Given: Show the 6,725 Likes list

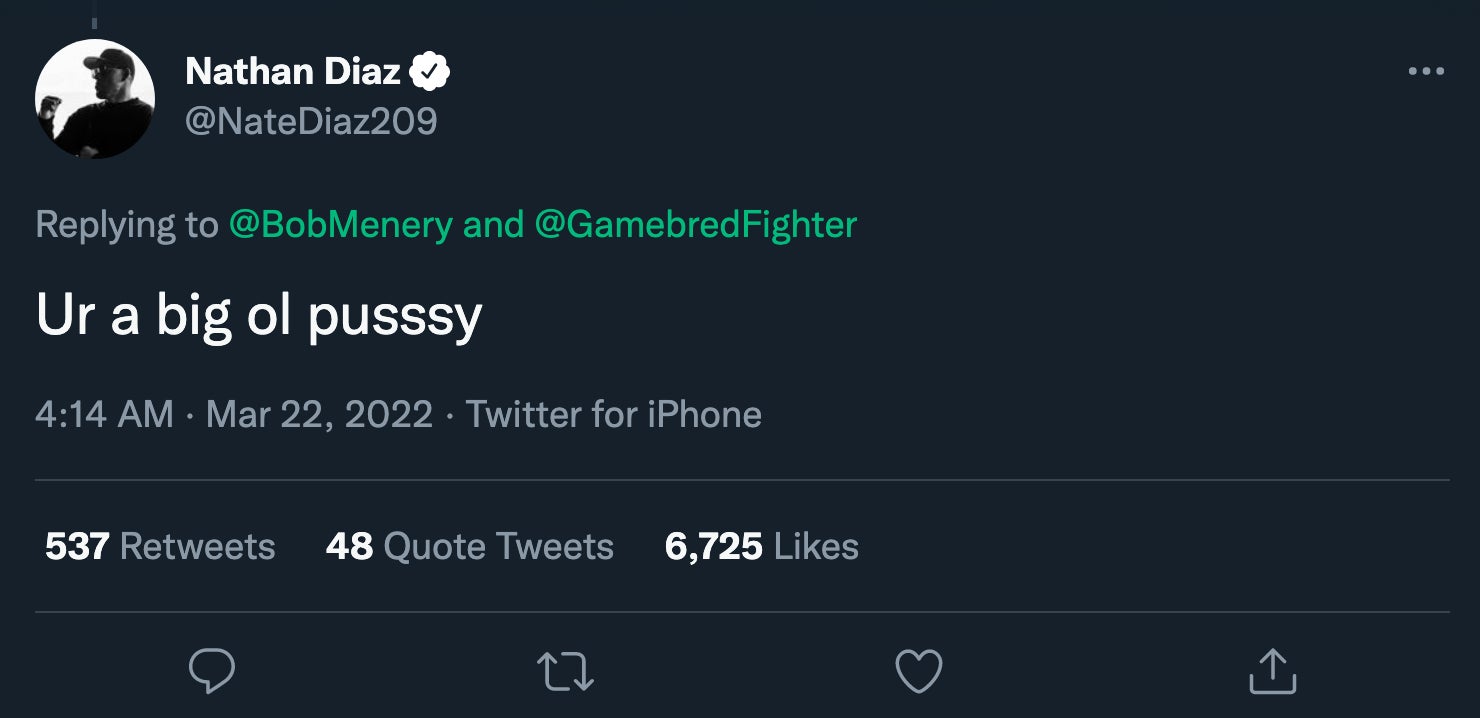Looking at the screenshot, I should click(x=761, y=547).
